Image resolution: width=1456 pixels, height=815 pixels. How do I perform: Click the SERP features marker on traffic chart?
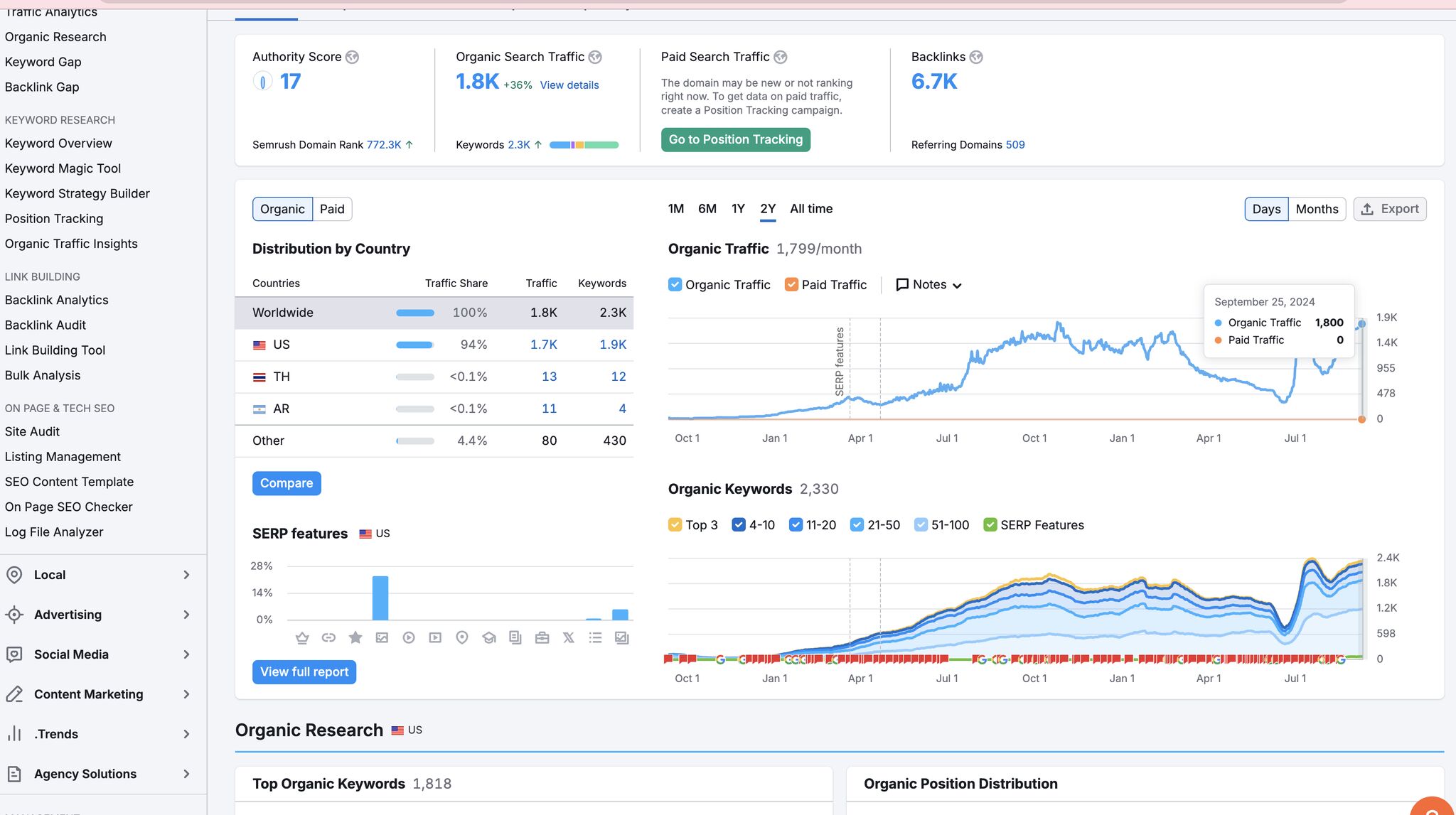point(840,361)
